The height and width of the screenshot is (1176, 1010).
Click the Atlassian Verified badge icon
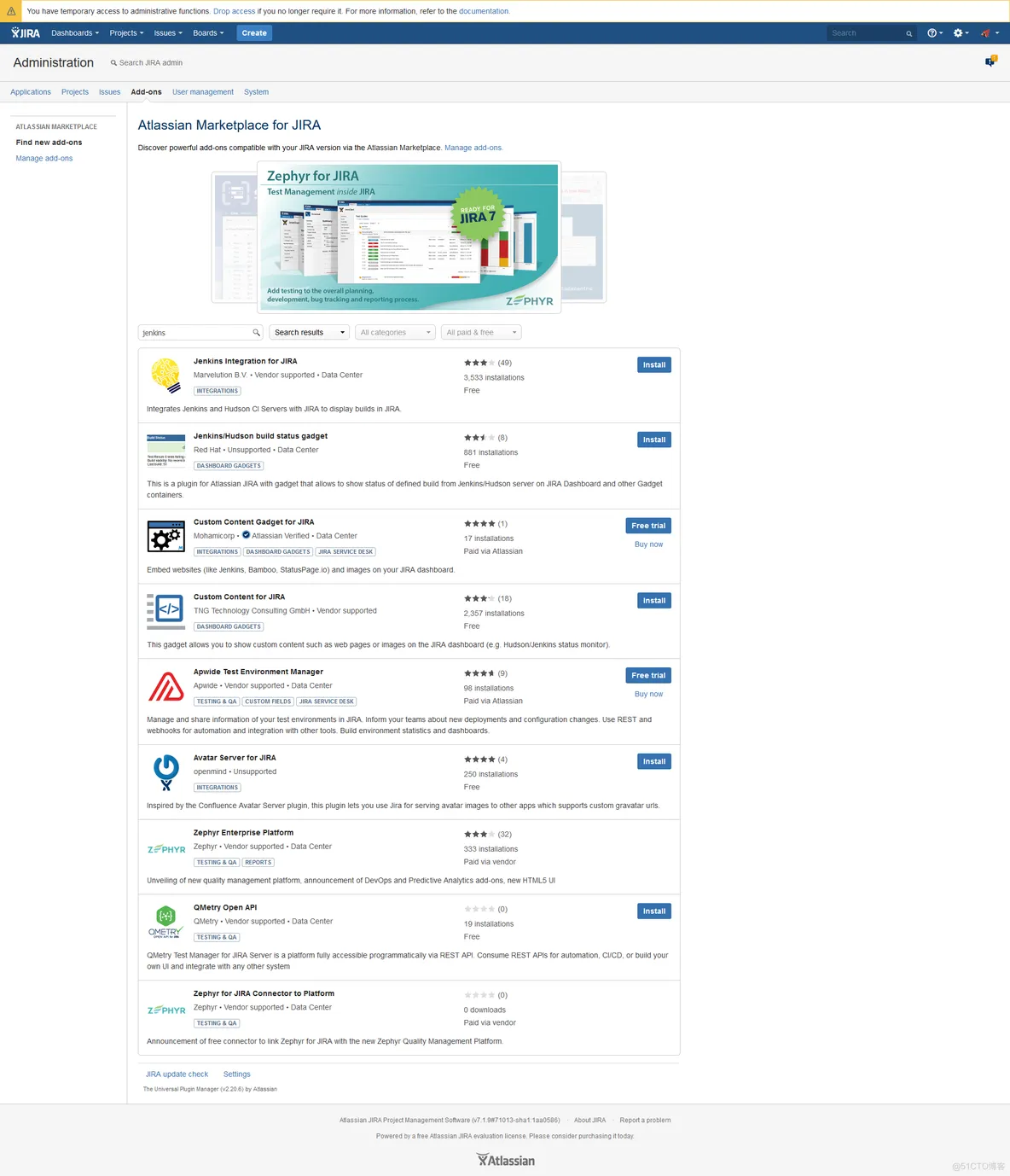click(x=246, y=535)
